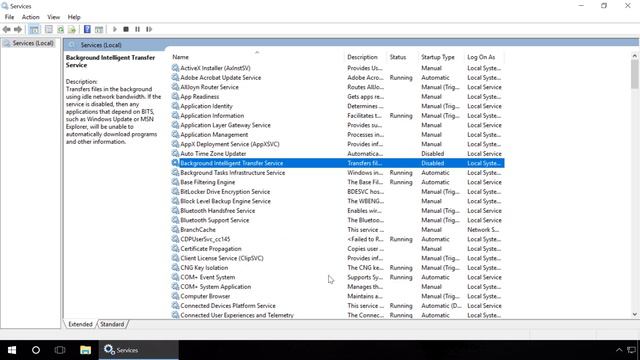This screenshot has height=360, width=640.
Task: Select Base Filtering Engine service
Action: tap(207, 182)
